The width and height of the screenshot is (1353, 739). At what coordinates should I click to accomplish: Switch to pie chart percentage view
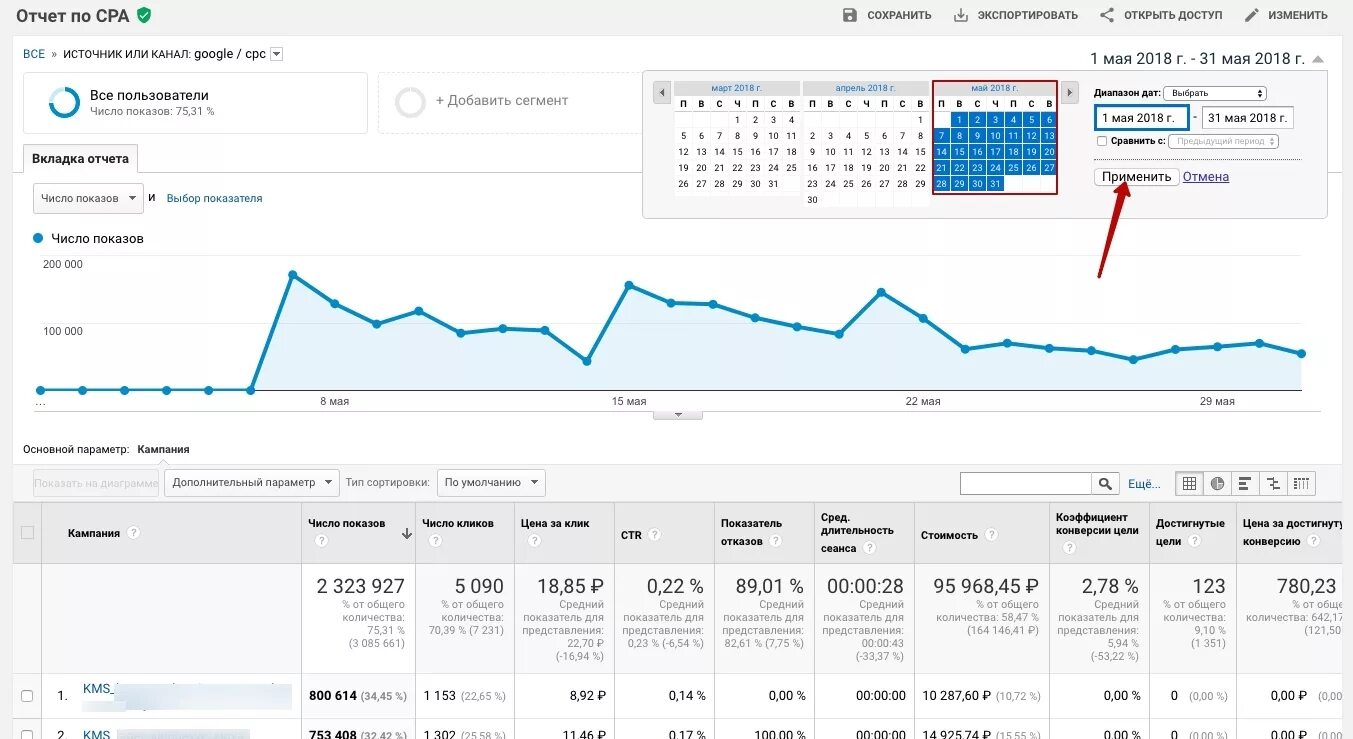(x=1217, y=484)
